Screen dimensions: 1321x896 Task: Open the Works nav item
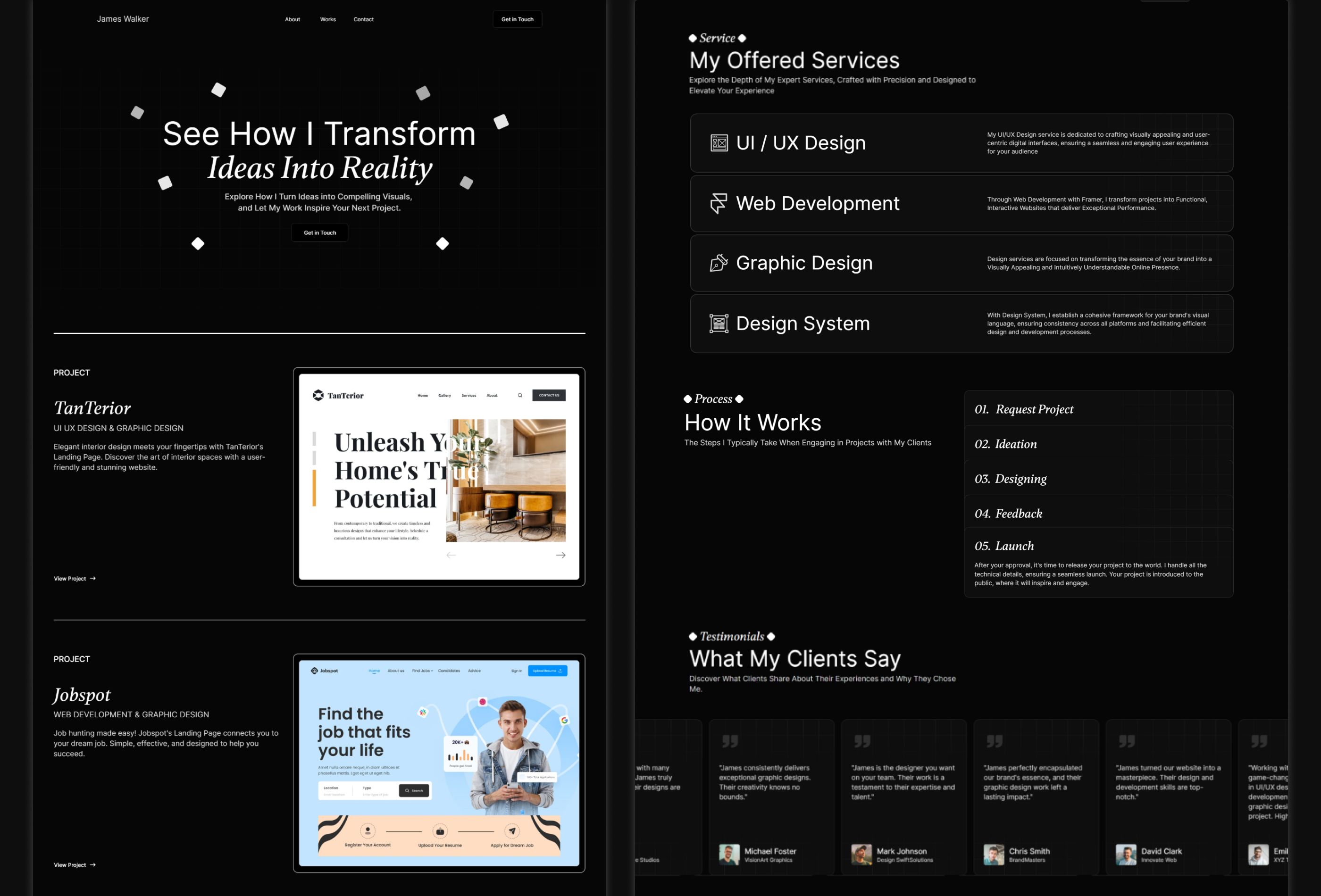(328, 19)
